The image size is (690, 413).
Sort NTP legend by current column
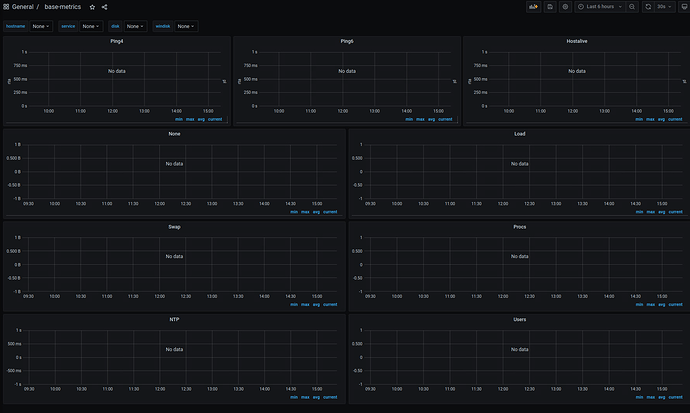(330, 397)
